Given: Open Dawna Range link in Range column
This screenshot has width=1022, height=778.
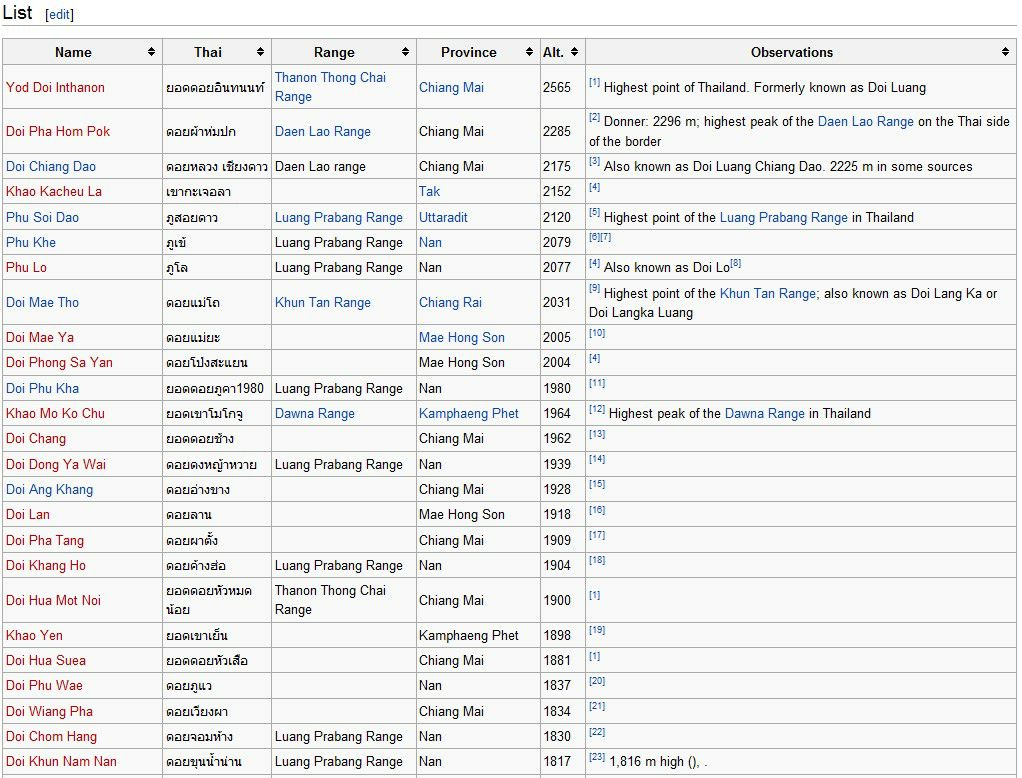Looking at the screenshot, I should point(315,413).
